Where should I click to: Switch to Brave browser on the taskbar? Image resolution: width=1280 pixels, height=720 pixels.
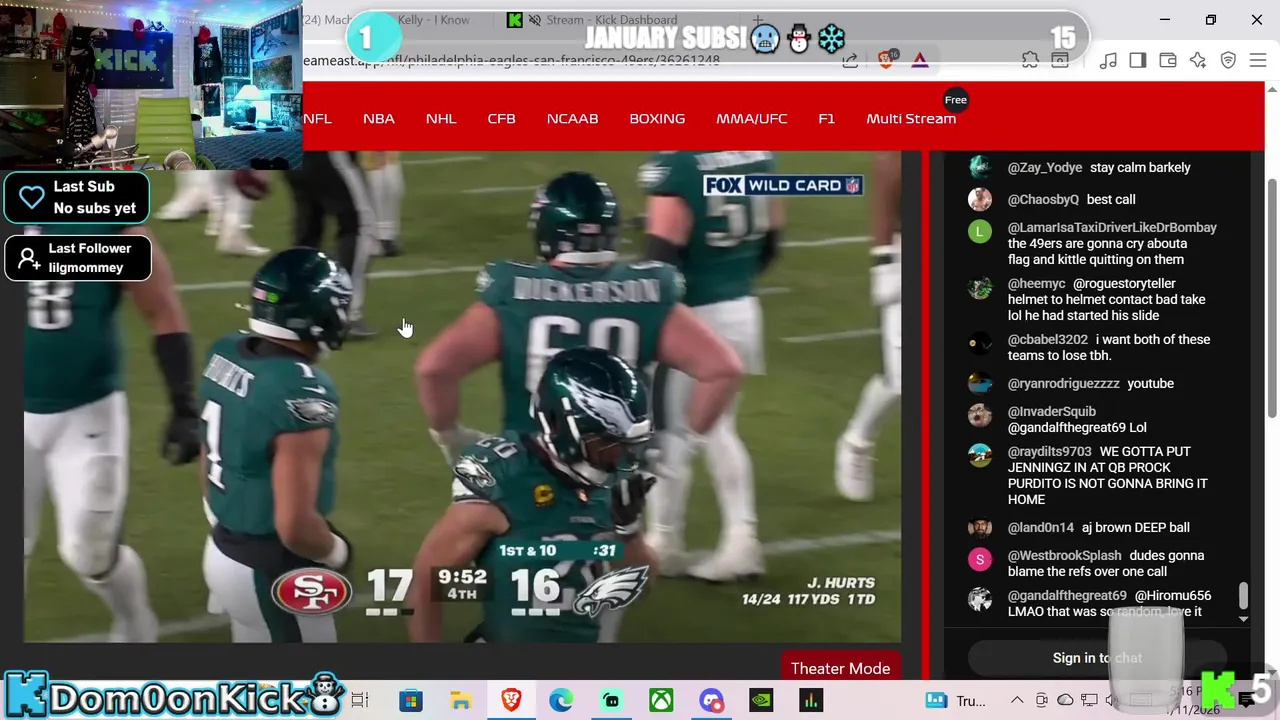tap(511, 700)
